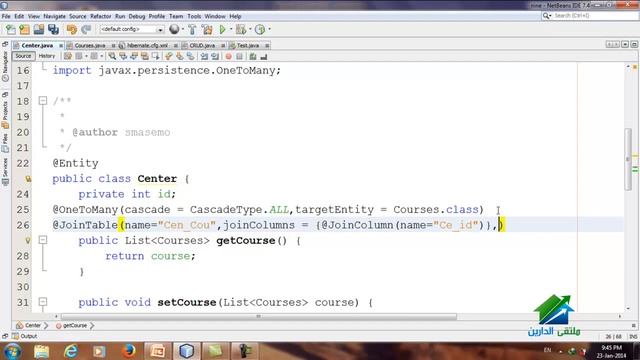Switch editor to History view
640x360 pixels.
click(x=47, y=56)
